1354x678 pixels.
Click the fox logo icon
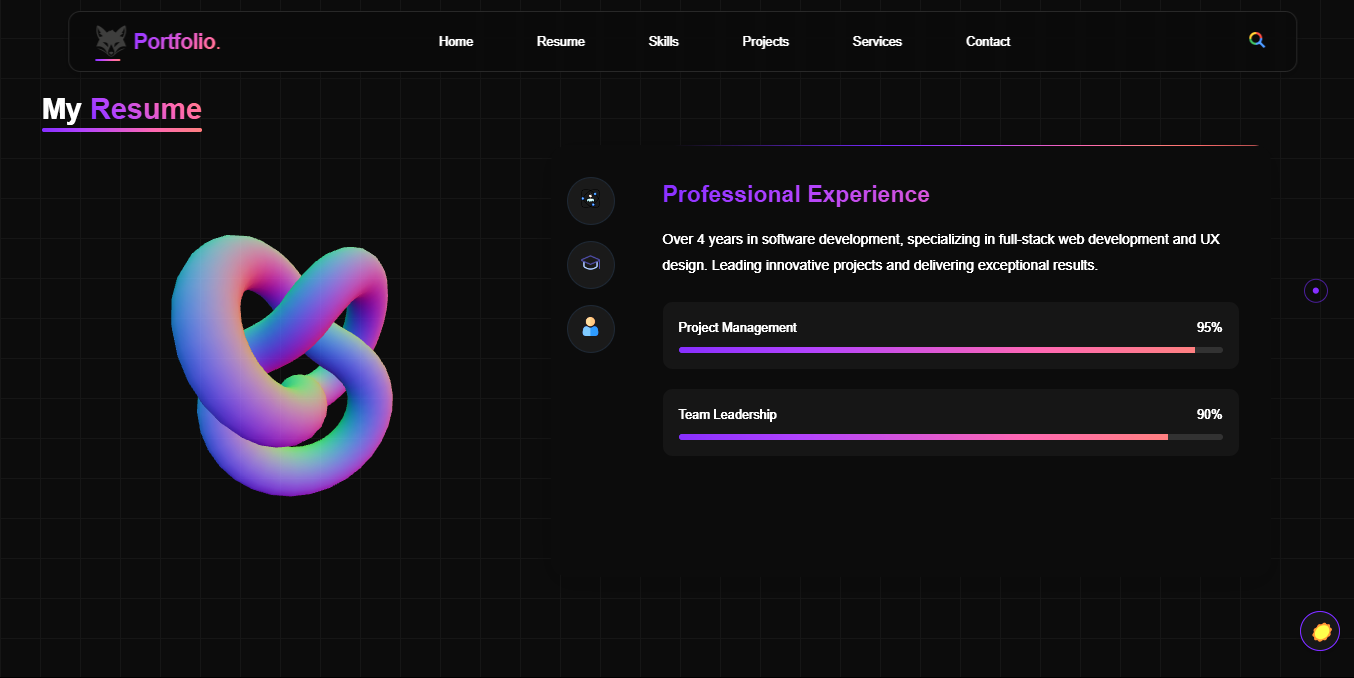point(110,41)
